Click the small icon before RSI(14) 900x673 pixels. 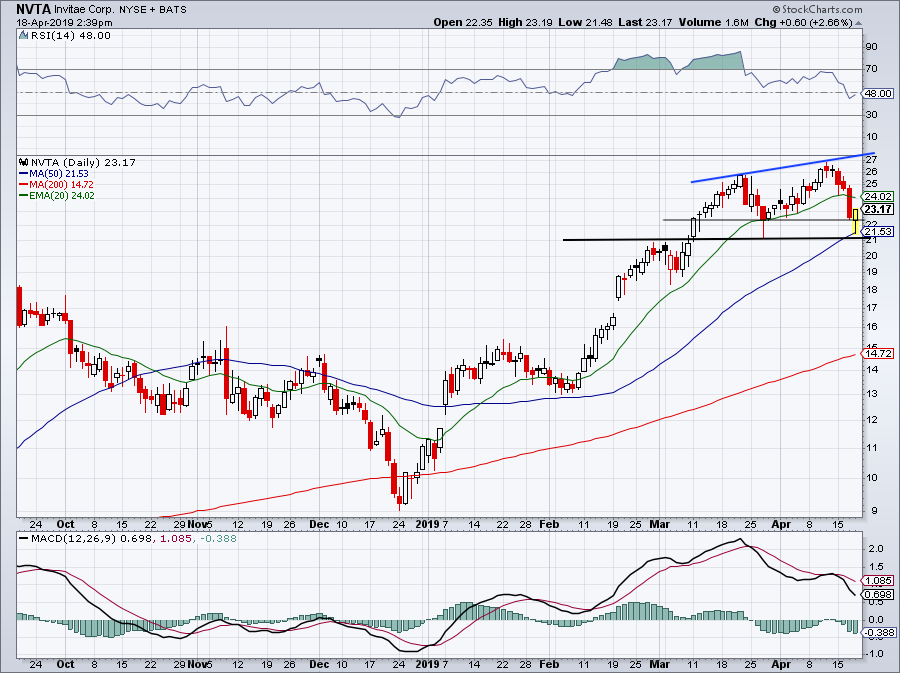coord(23,35)
